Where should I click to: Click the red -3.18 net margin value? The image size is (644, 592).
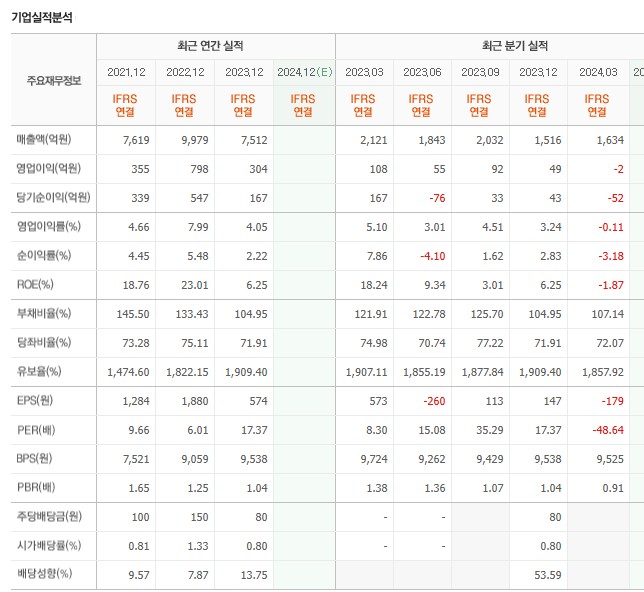pyautogui.click(x=611, y=256)
